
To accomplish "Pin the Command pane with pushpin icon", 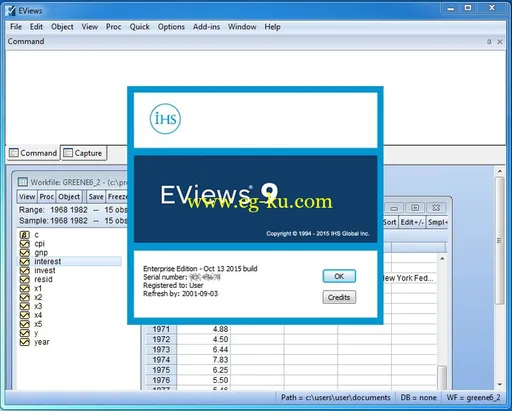I will coord(489,42).
